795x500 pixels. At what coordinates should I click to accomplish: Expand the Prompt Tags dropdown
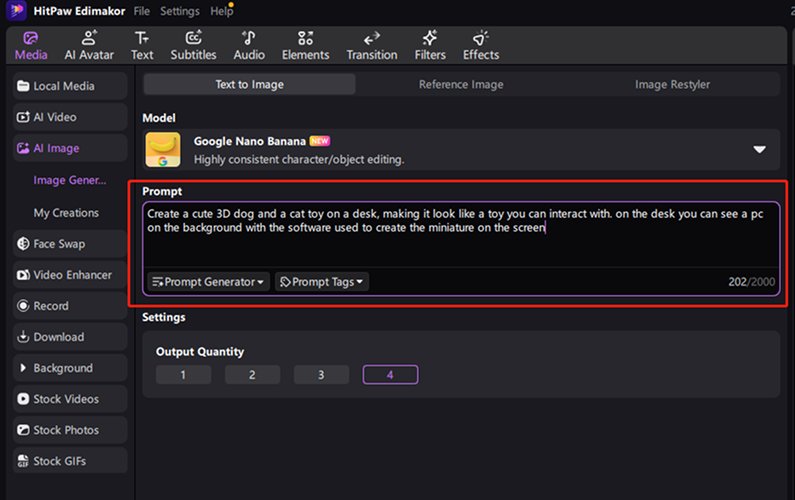[x=321, y=282]
